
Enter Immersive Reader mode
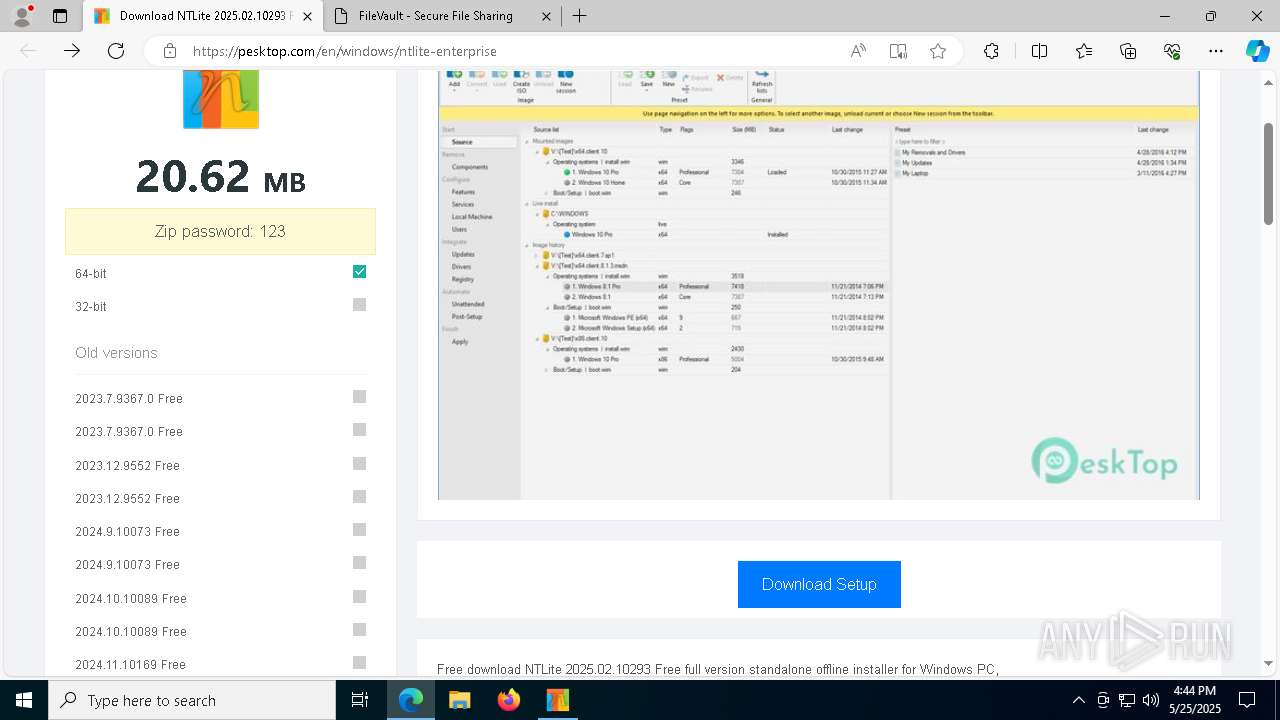(898, 51)
